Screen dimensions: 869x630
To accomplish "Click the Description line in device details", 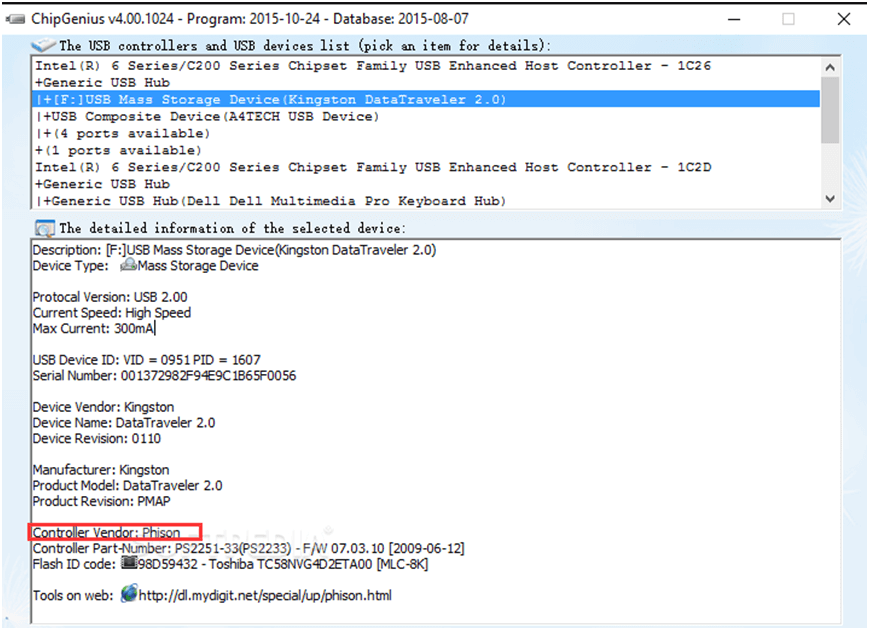I will coord(234,250).
